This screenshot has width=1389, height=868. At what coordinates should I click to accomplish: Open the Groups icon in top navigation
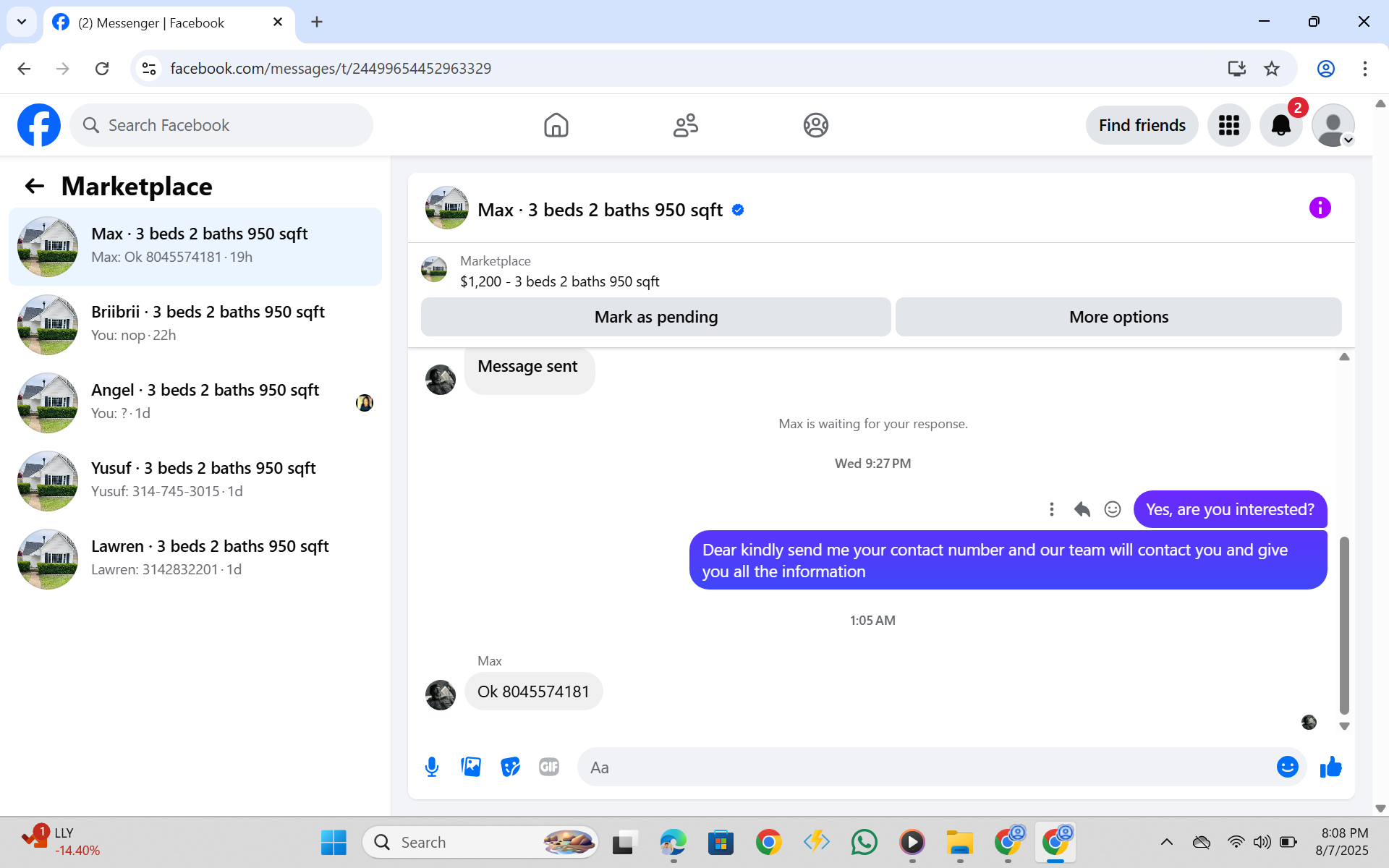[815, 125]
